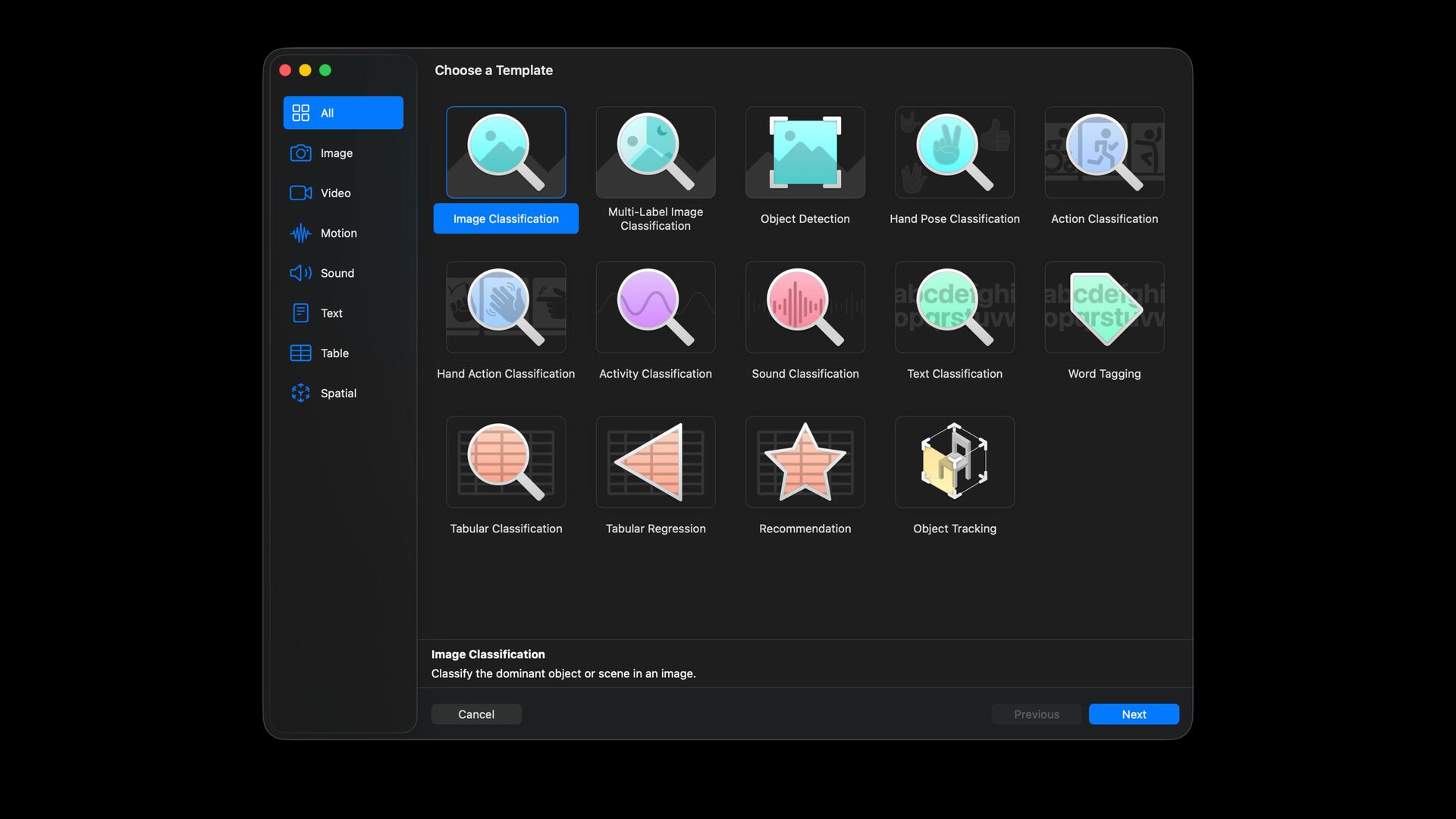The width and height of the screenshot is (1456, 819).
Task: Select the Object Detection template icon
Action: click(805, 152)
